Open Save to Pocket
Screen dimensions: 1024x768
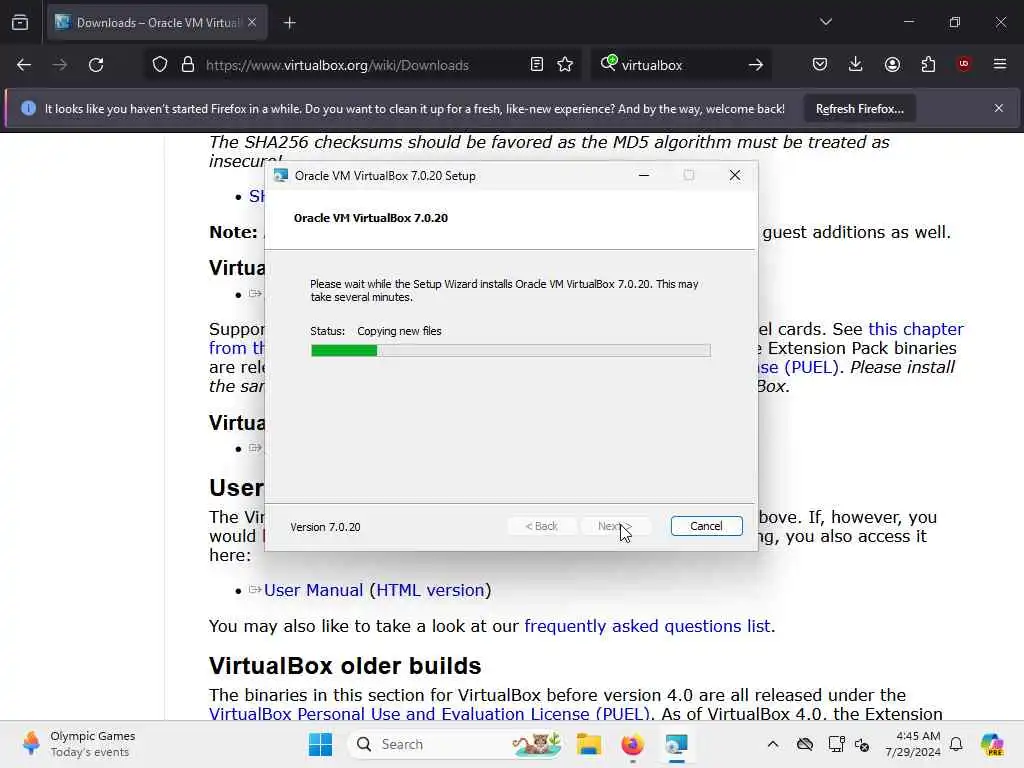[x=820, y=64]
